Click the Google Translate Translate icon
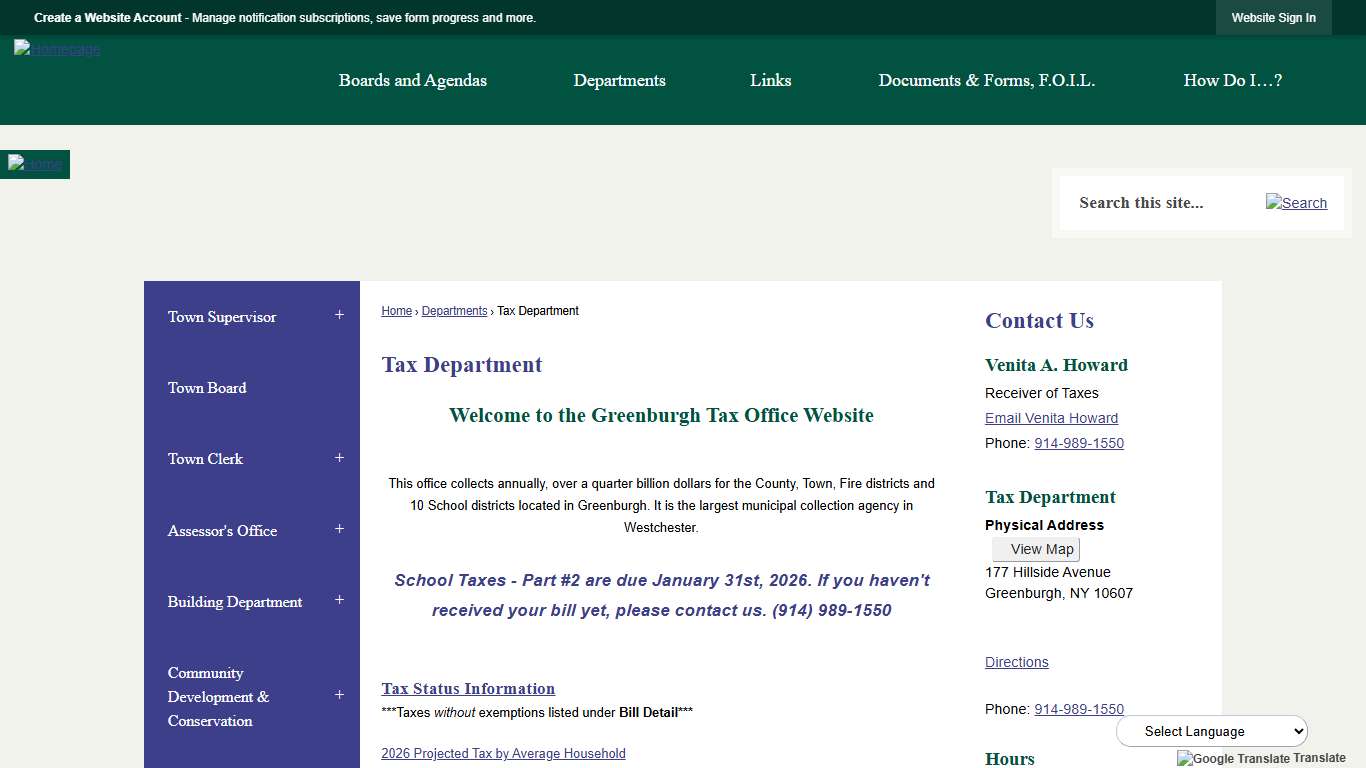 (1262, 758)
